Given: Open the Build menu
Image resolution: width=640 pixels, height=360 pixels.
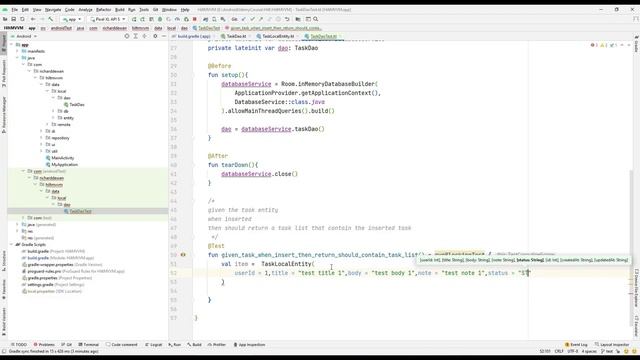Looking at the screenshot, I should click(x=120, y=9).
